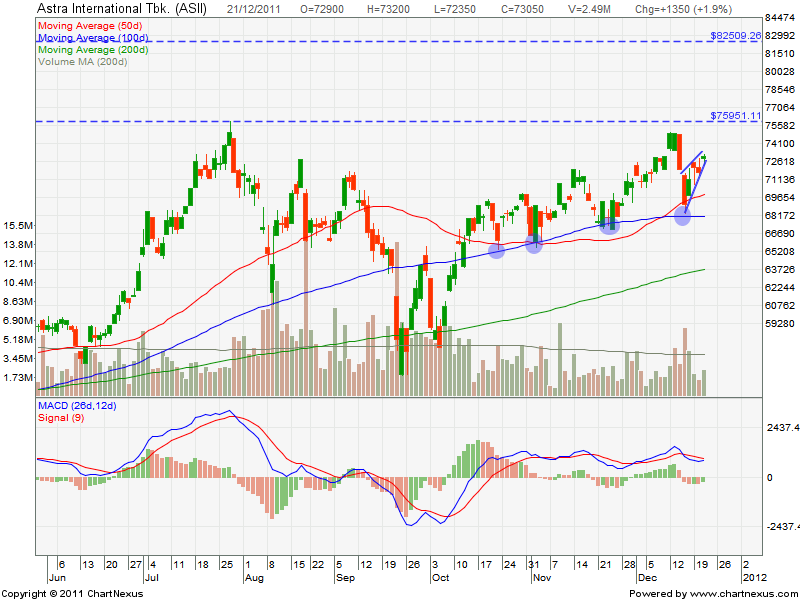Click the leftmost blue circle support marker
Screen dimensions: 800x600
(497, 250)
